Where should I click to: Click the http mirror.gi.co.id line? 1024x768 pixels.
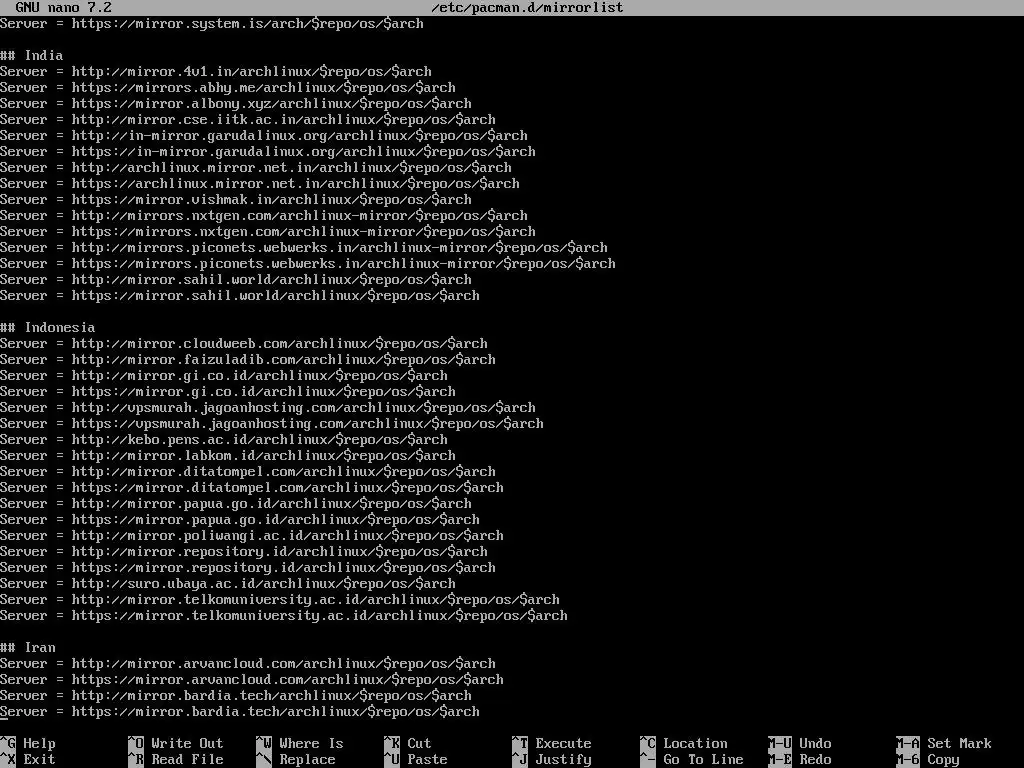224,376
